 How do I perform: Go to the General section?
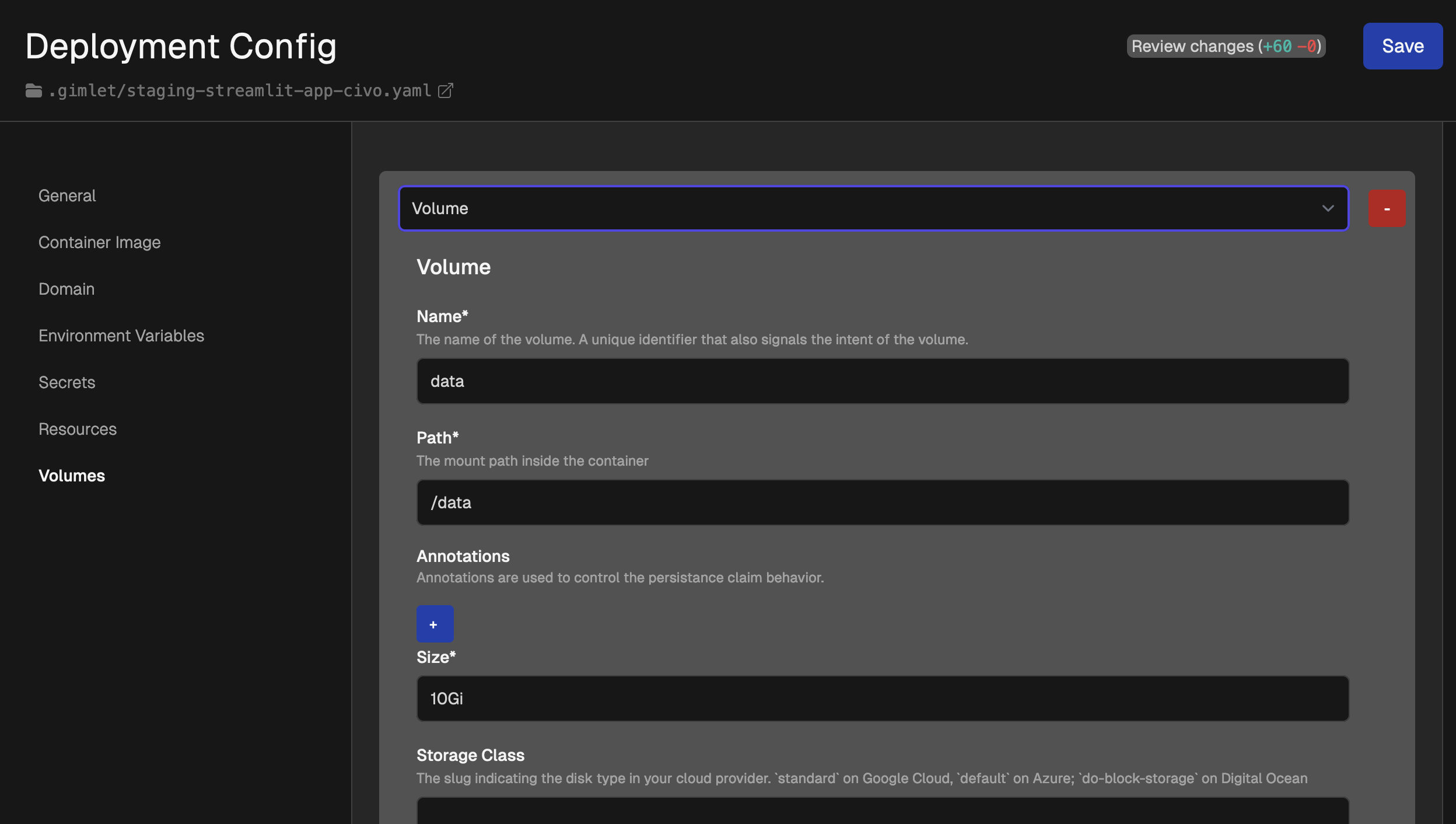pos(67,195)
